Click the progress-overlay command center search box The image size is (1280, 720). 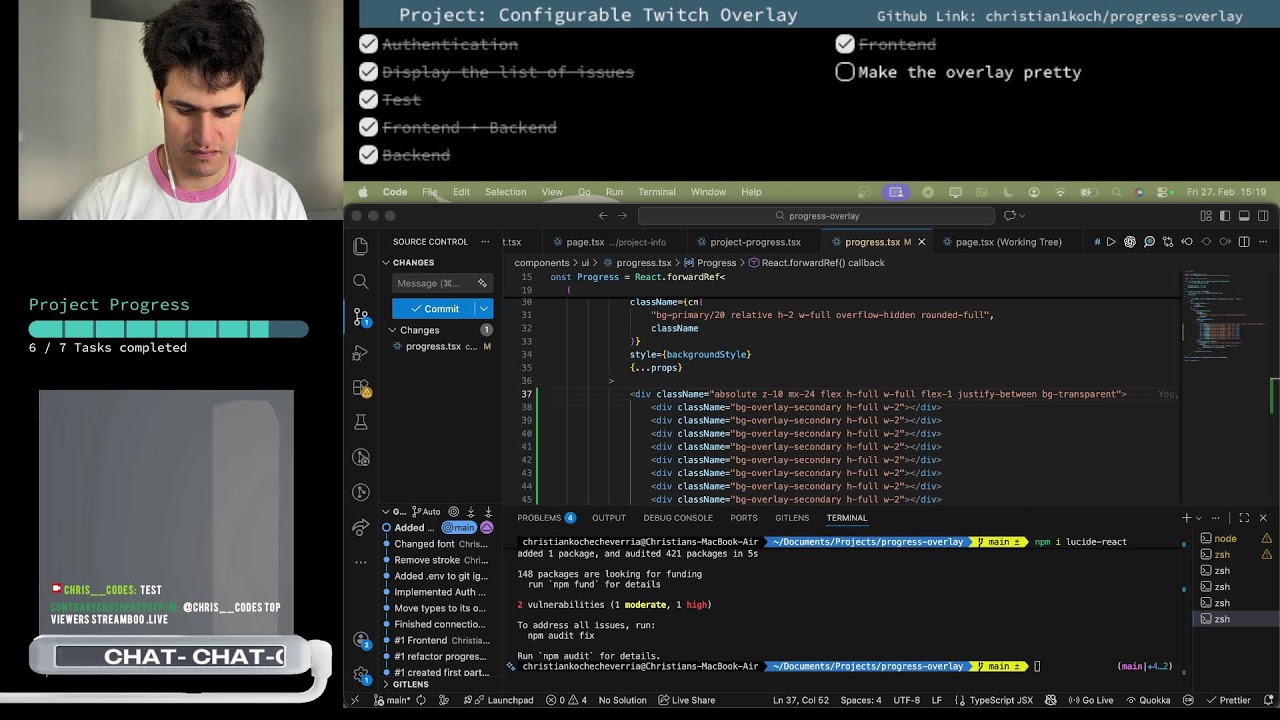(x=816, y=216)
